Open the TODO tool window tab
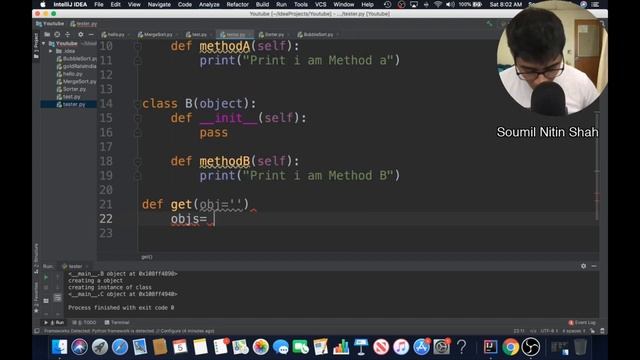The height and width of the screenshot is (360, 640). click(84, 322)
